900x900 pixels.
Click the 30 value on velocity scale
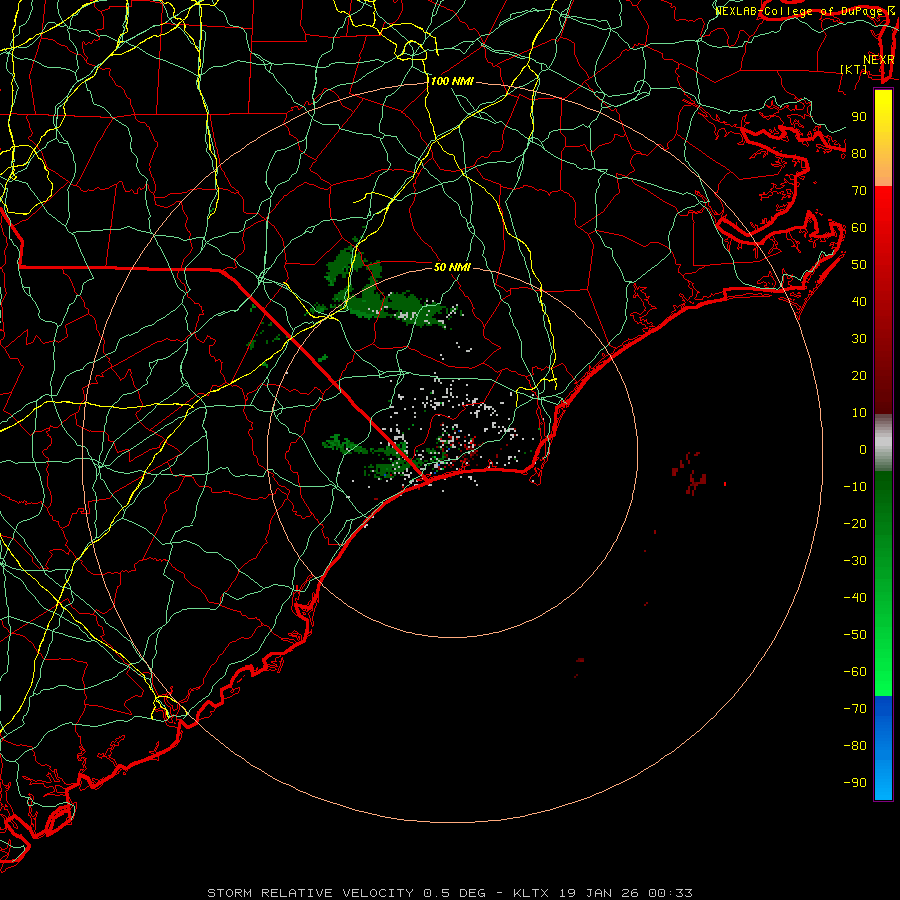click(x=859, y=339)
